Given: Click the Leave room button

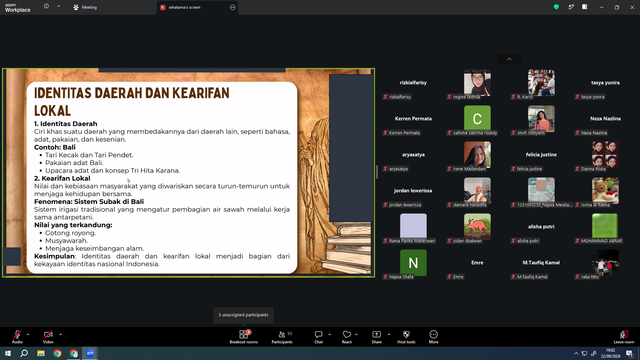Looking at the screenshot, I should [624, 336].
